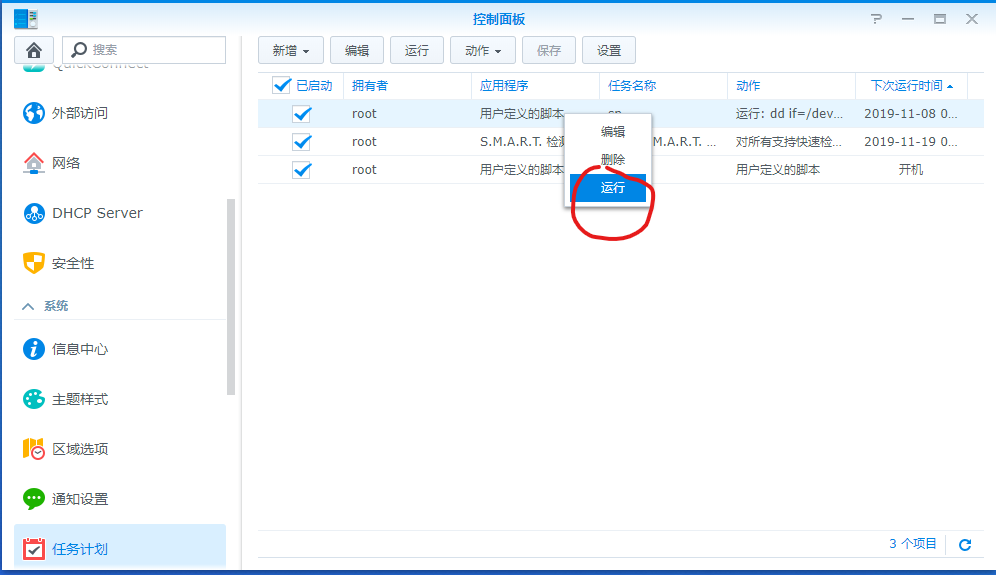996x575 pixels.
Task: Select '用户定义的脚本' action cell in boot row
Action: [777, 170]
